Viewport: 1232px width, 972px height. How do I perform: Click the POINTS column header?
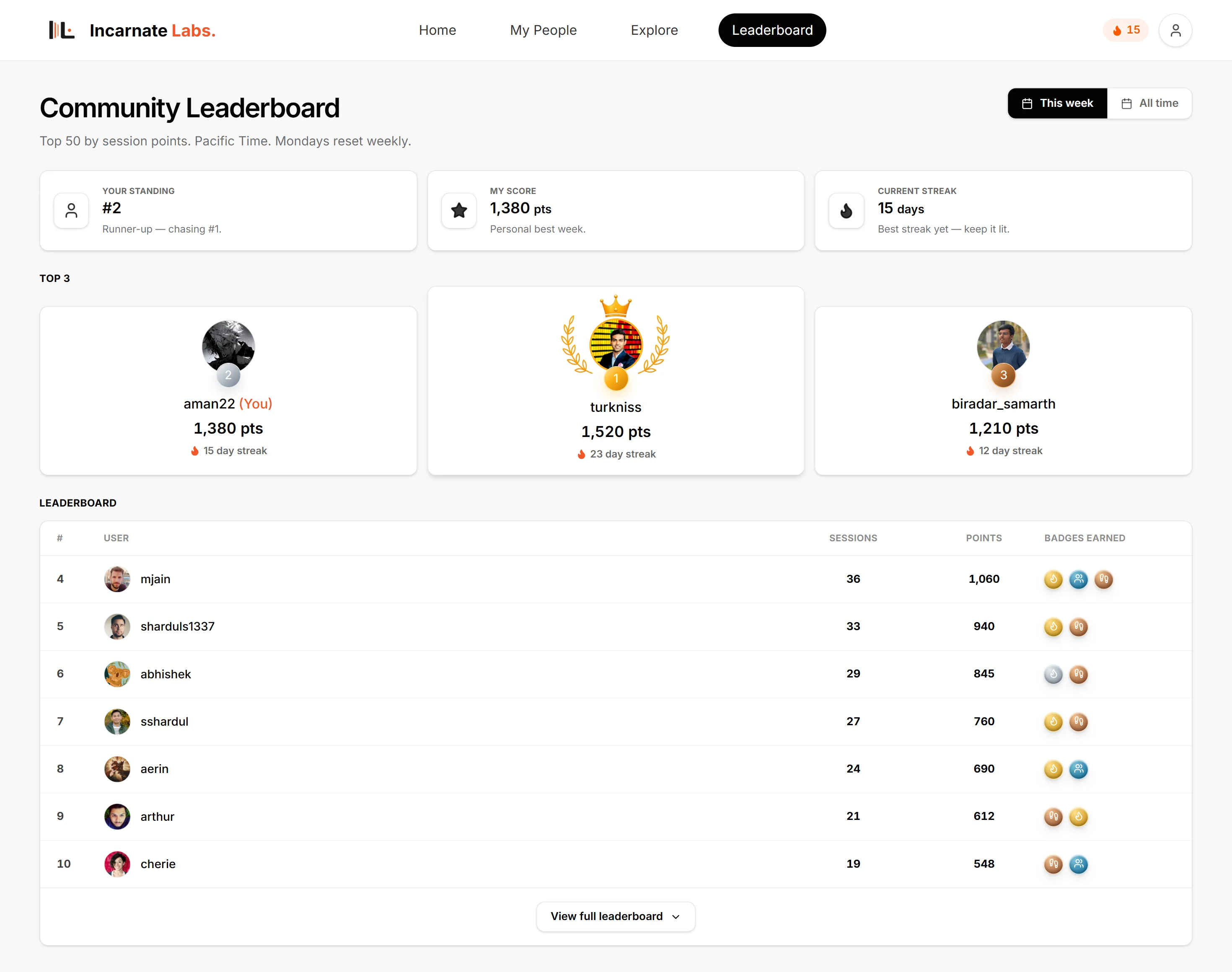pos(984,538)
